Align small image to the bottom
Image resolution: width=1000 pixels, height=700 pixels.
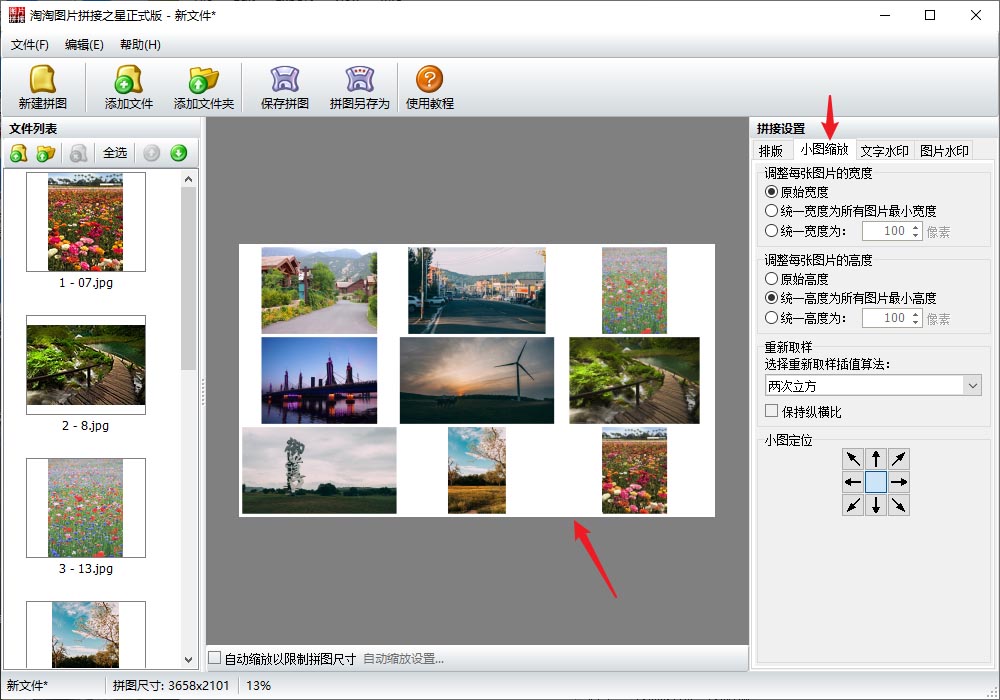point(876,505)
